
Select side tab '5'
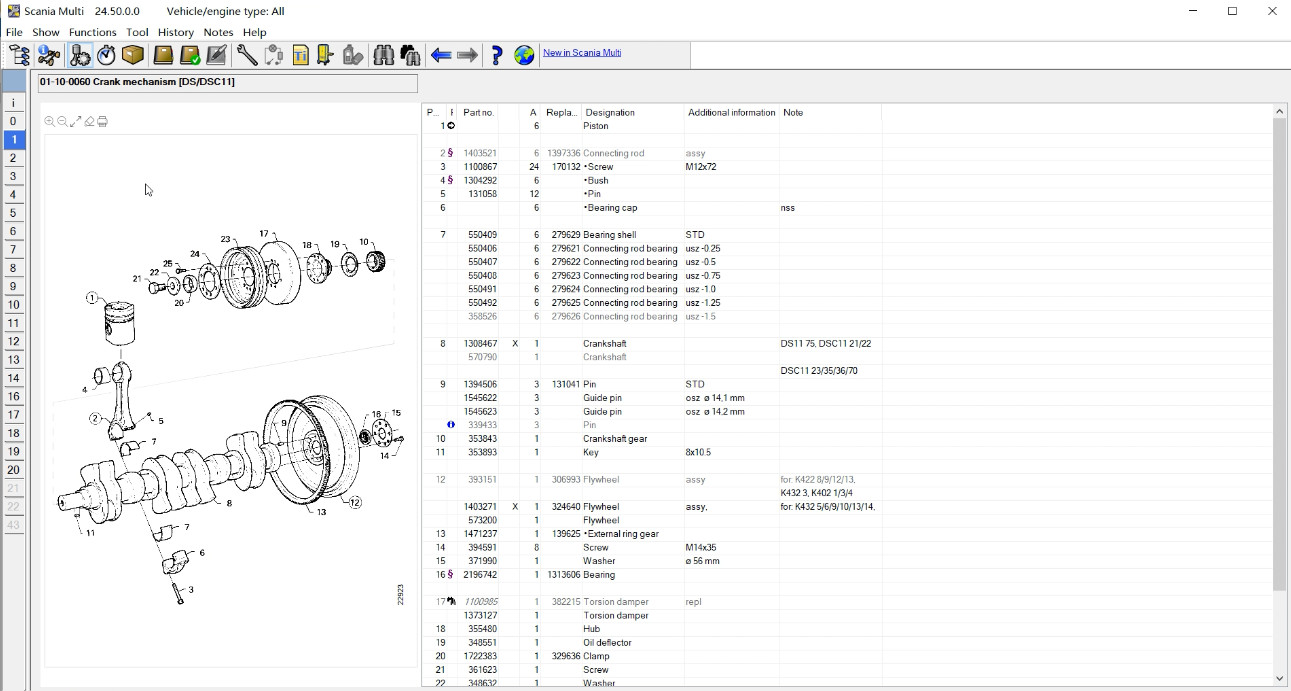click(13, 213)
